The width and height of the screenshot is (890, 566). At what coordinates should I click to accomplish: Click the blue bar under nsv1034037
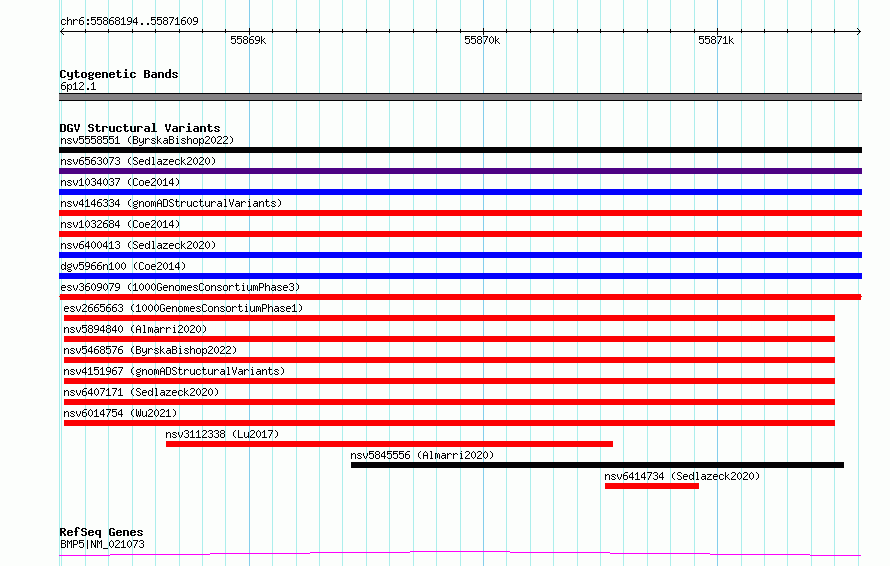460,192
